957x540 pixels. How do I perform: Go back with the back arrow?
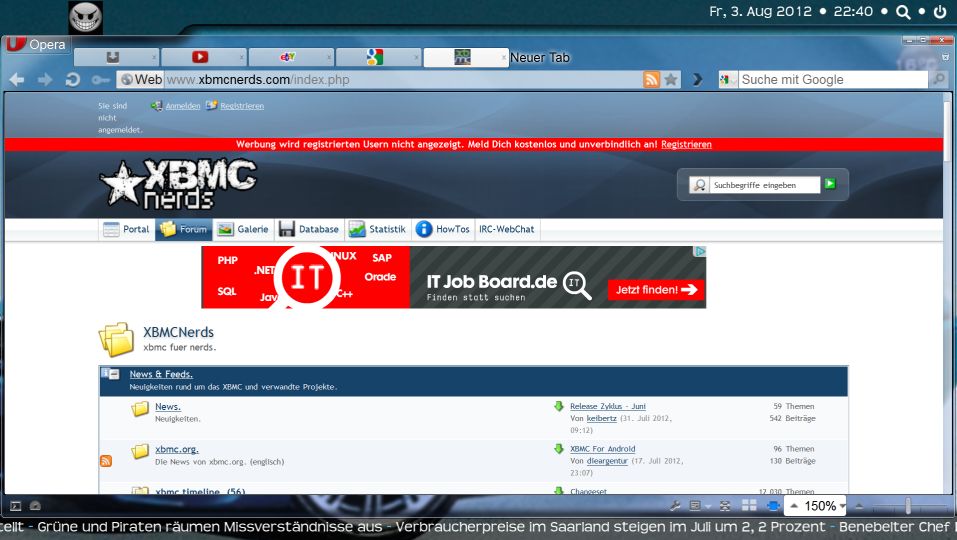16,79
